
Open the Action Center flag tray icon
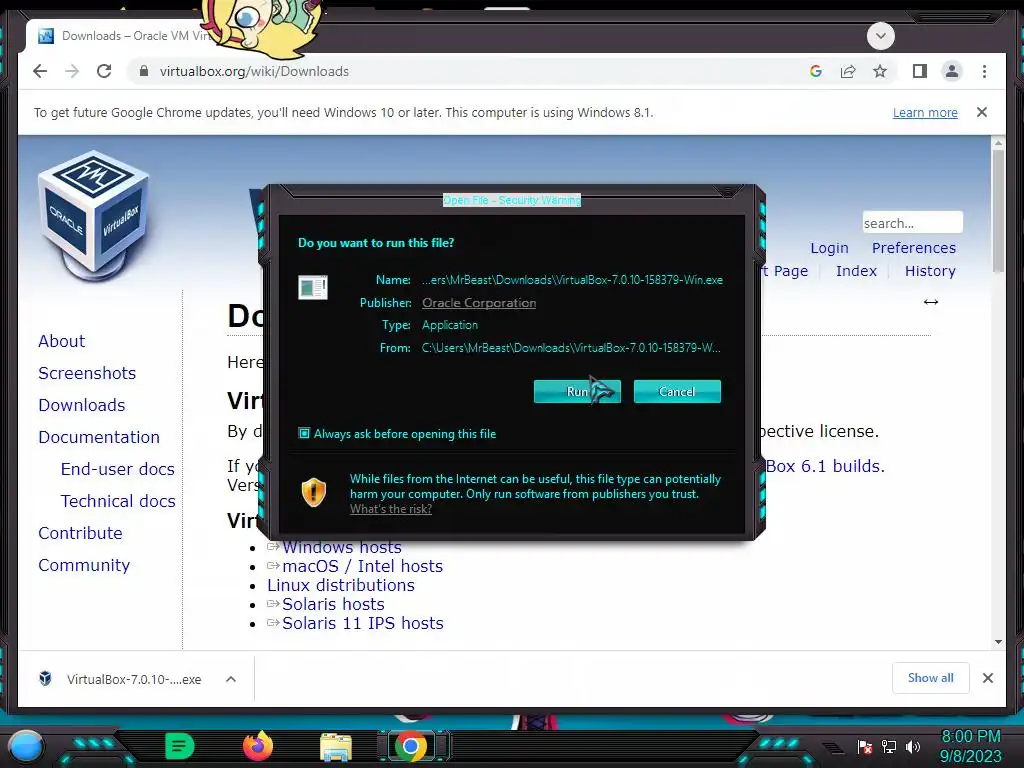click(x=865, y=746)
